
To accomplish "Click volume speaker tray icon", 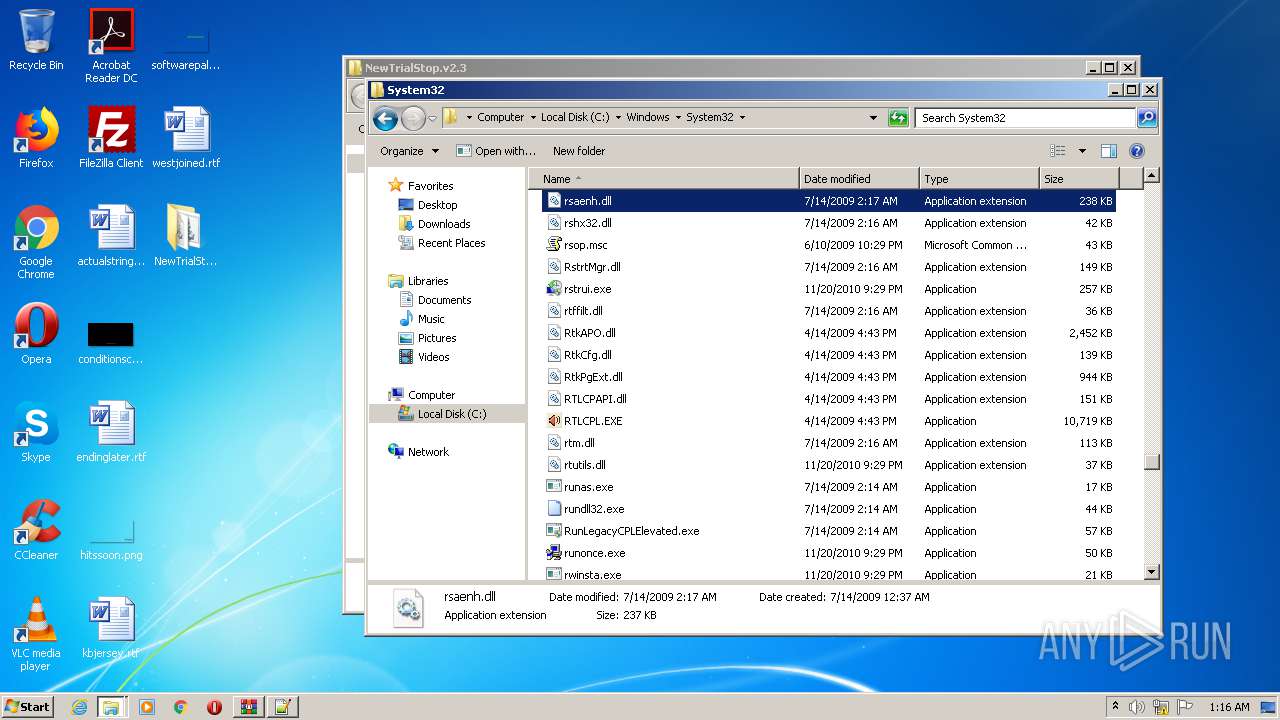I will coord(1137,707).
